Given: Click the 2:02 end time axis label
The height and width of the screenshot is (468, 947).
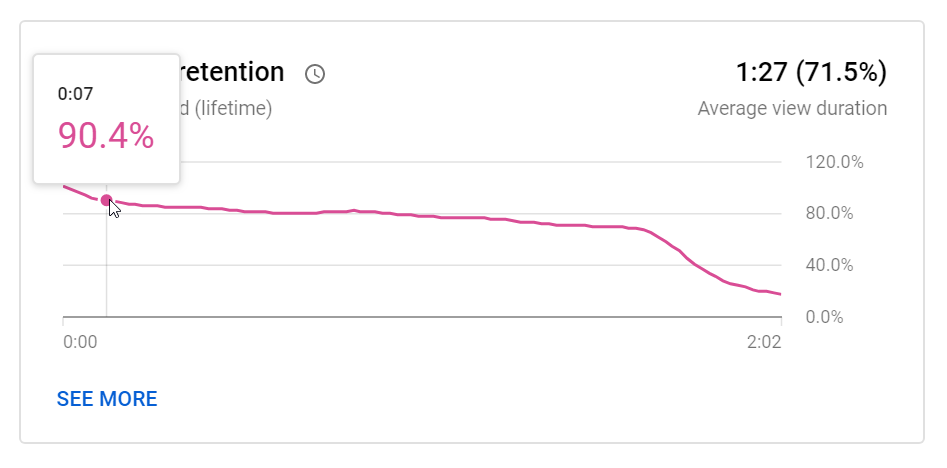Looking at the screenshot, I should (764, 342).
